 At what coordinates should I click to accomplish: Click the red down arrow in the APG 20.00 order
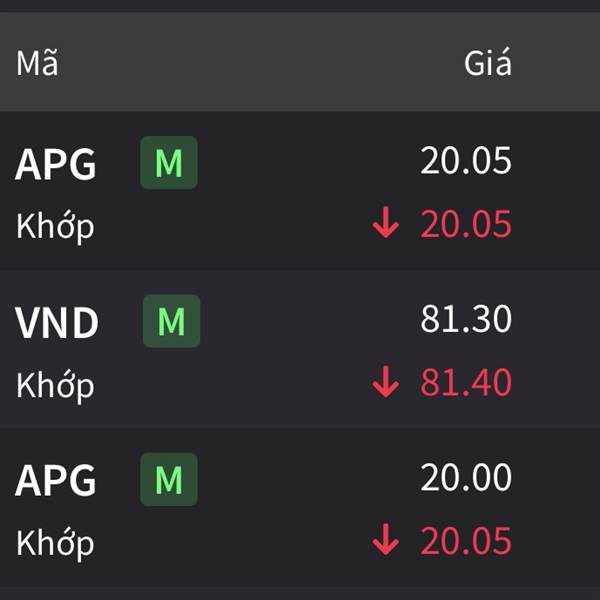coord(386,540)
